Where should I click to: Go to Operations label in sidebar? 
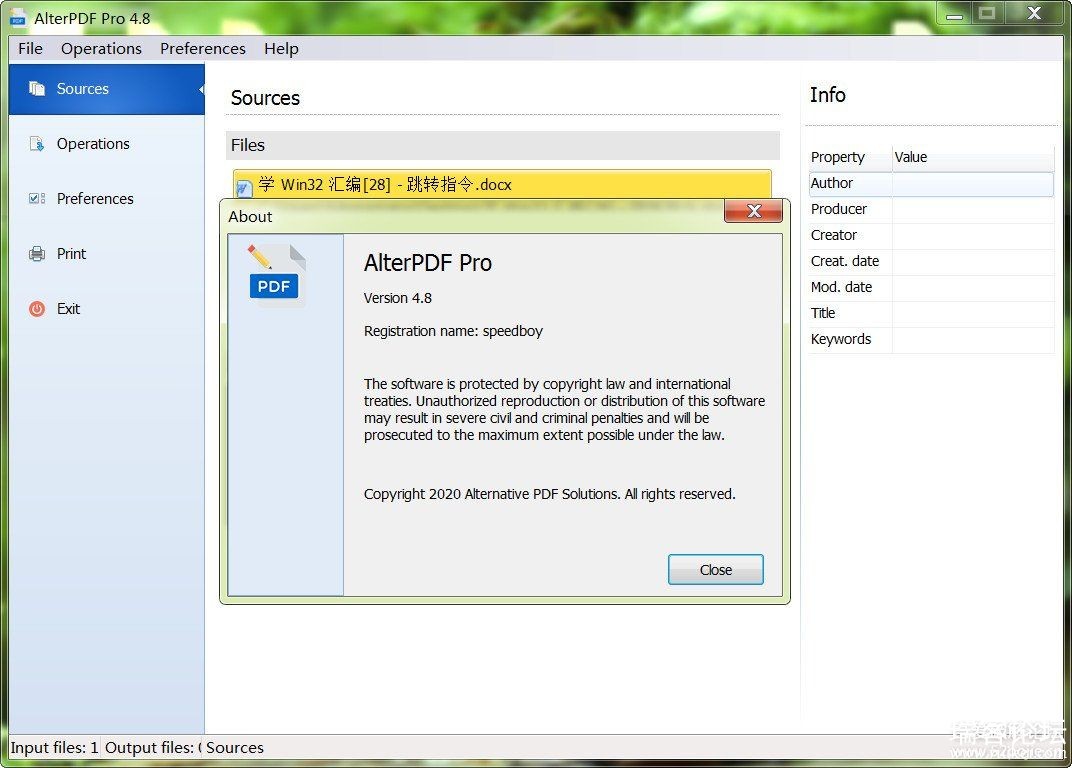click(x=93, y=144)
